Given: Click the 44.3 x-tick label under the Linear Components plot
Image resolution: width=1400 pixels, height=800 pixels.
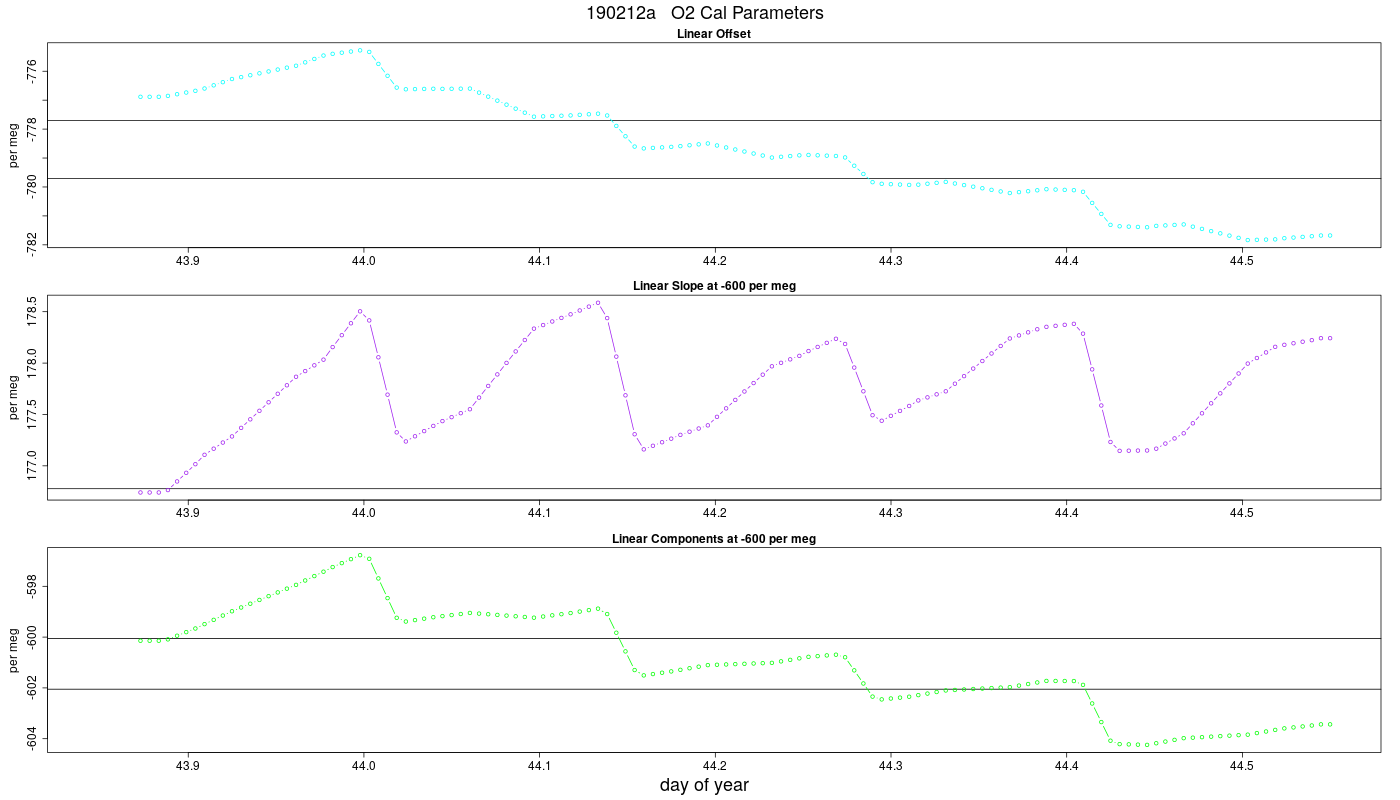Looking at the screenshot, I should click(890, 766).
